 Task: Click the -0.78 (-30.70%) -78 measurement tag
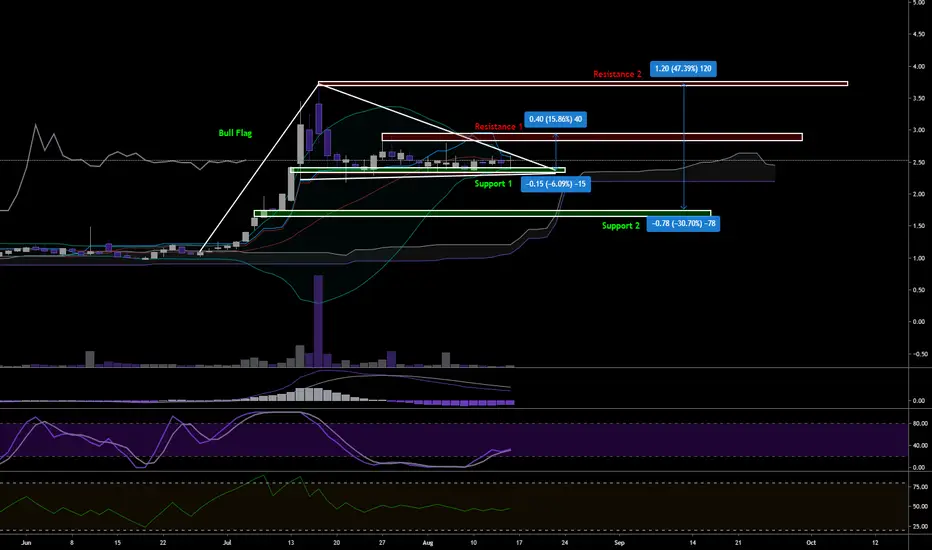pos(684,224)
